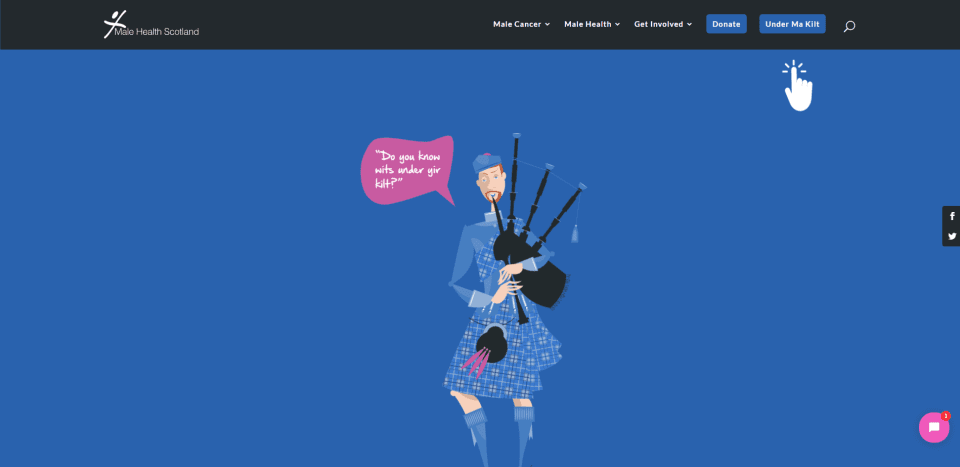The width and height of the screenshot is (960, 467).
Task: Expand the Get Involved dropdown chevron
Action: (x=689, y=24)
